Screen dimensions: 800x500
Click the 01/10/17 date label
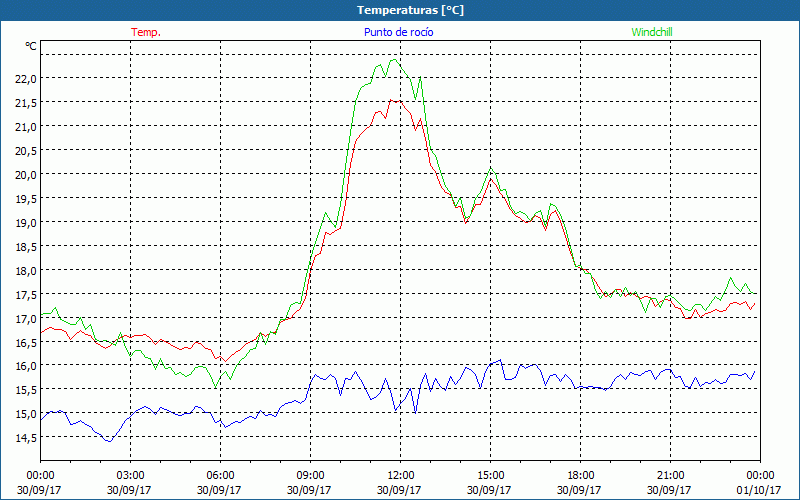coord(760,490)
